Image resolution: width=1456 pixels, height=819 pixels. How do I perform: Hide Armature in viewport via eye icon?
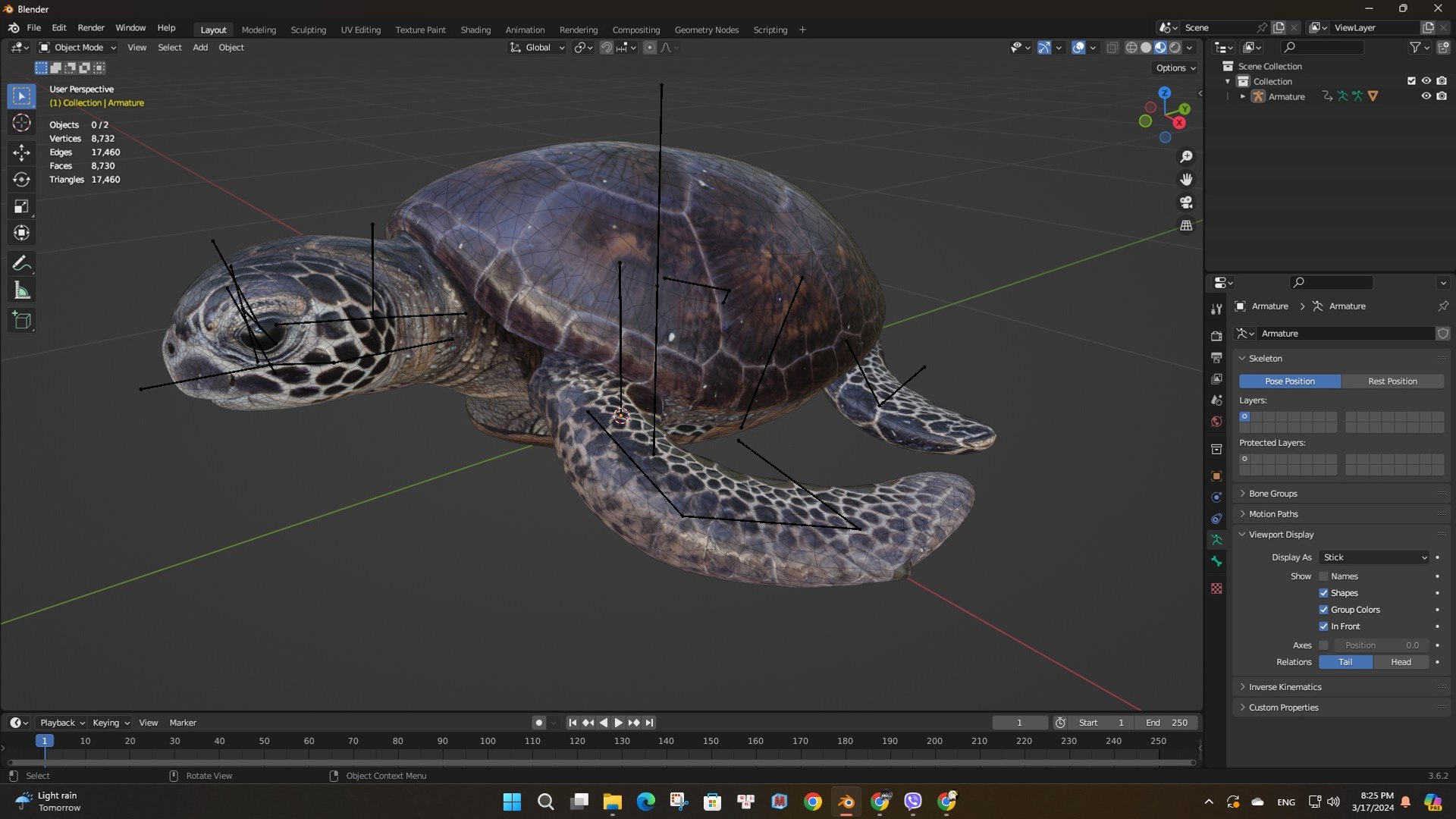pyautogui.click(x=1426, y=96)
